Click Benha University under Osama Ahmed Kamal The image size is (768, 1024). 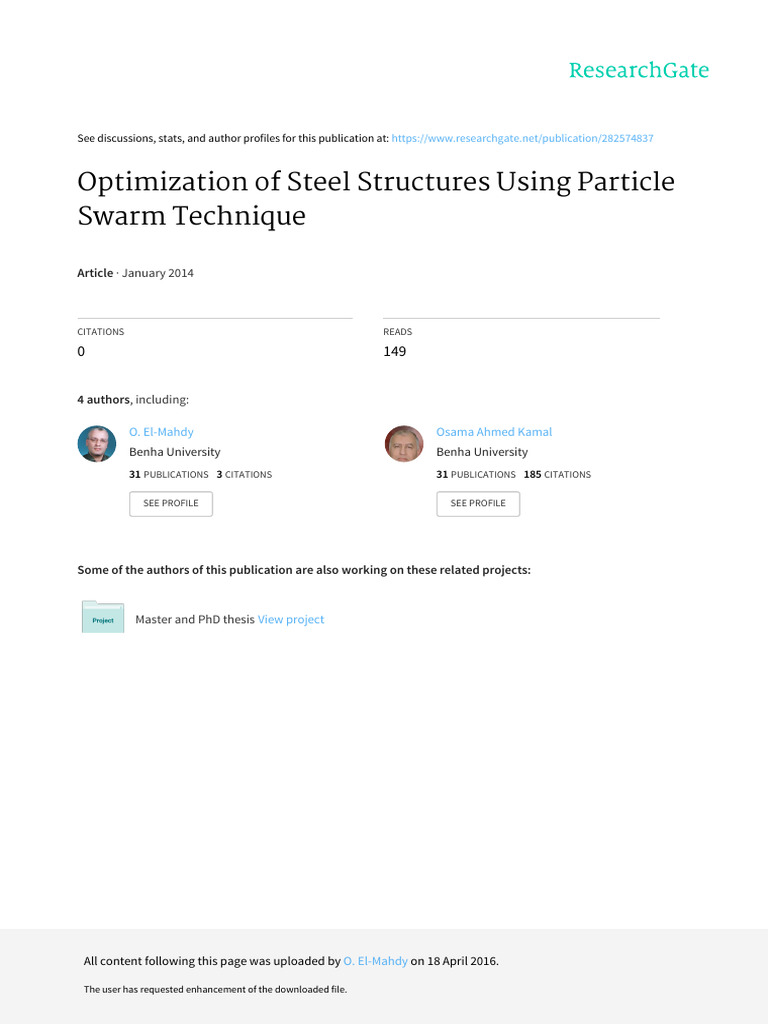pos(482,452)
